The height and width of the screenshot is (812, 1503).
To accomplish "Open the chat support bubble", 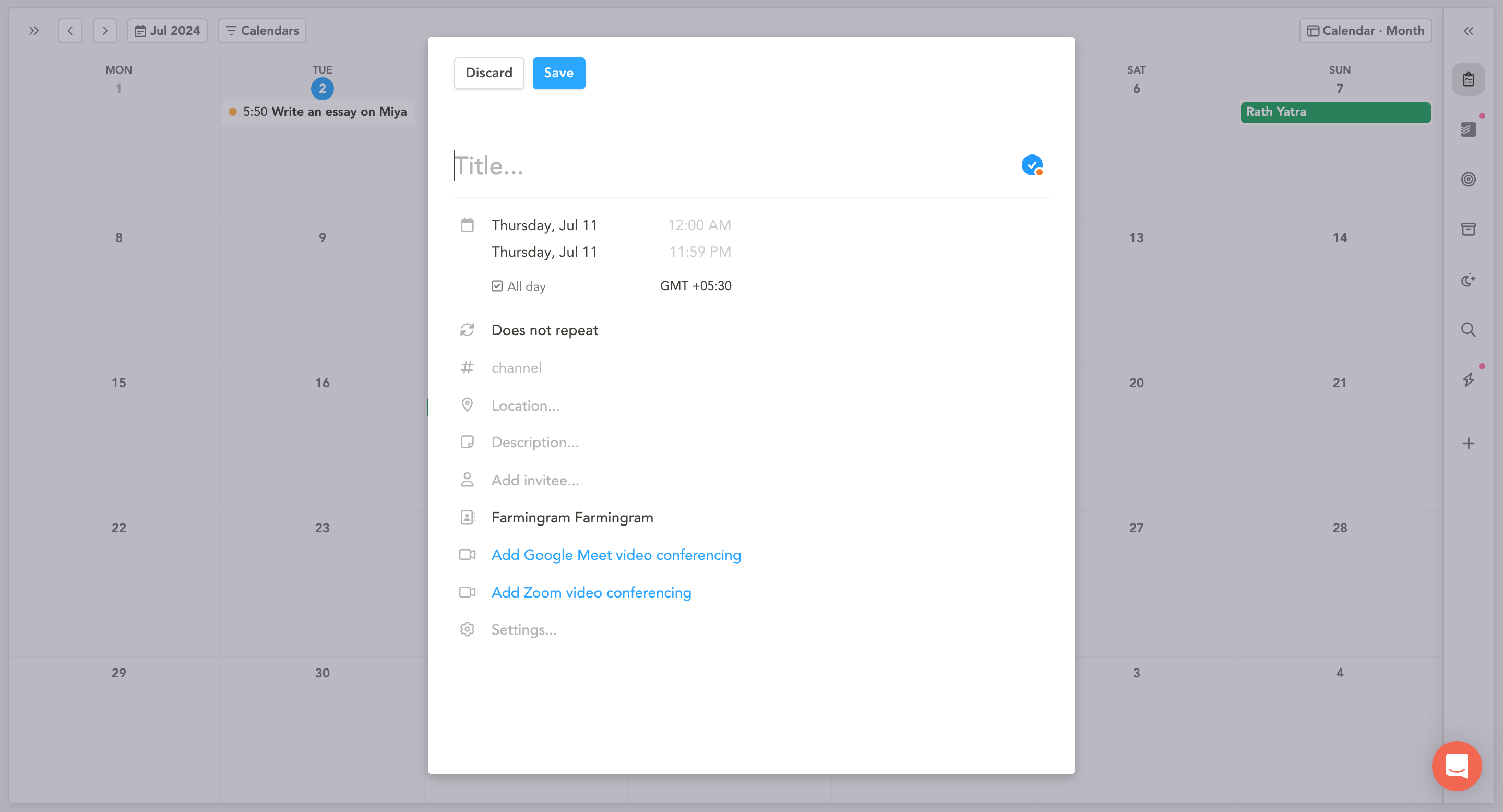I will coord(1457,766).
